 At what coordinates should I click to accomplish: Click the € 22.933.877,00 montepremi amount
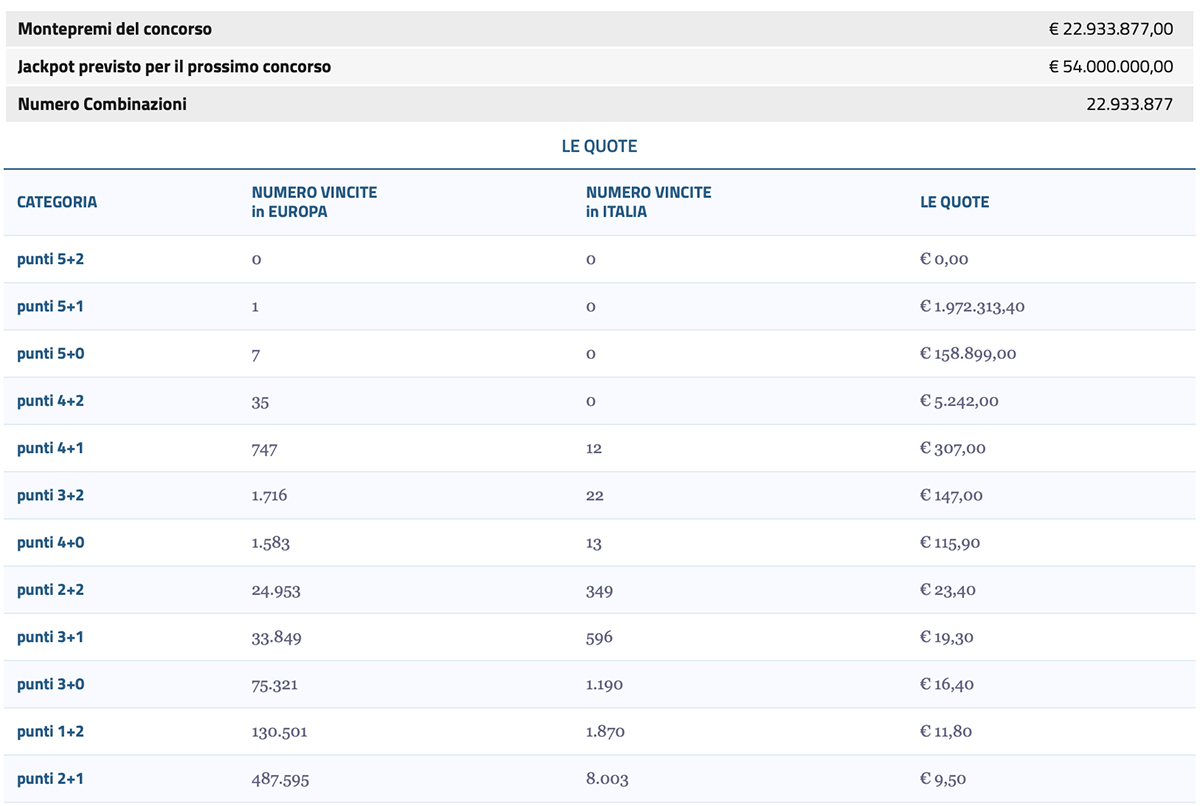(1110, 29)
